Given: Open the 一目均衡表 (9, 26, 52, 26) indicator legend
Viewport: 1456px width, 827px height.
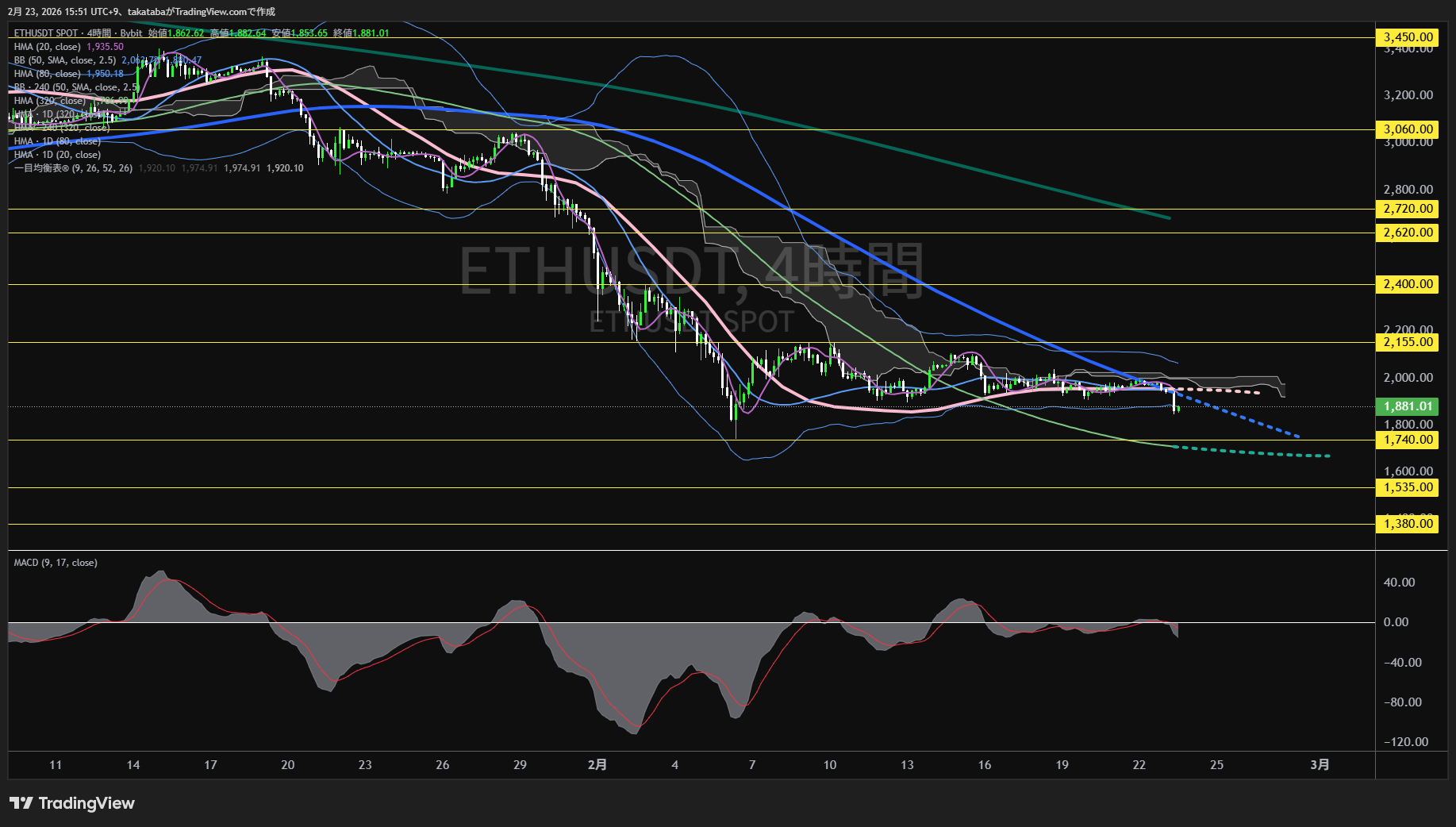Looking at the screenshot, I should pyautogui.click(x=73, y=168).
